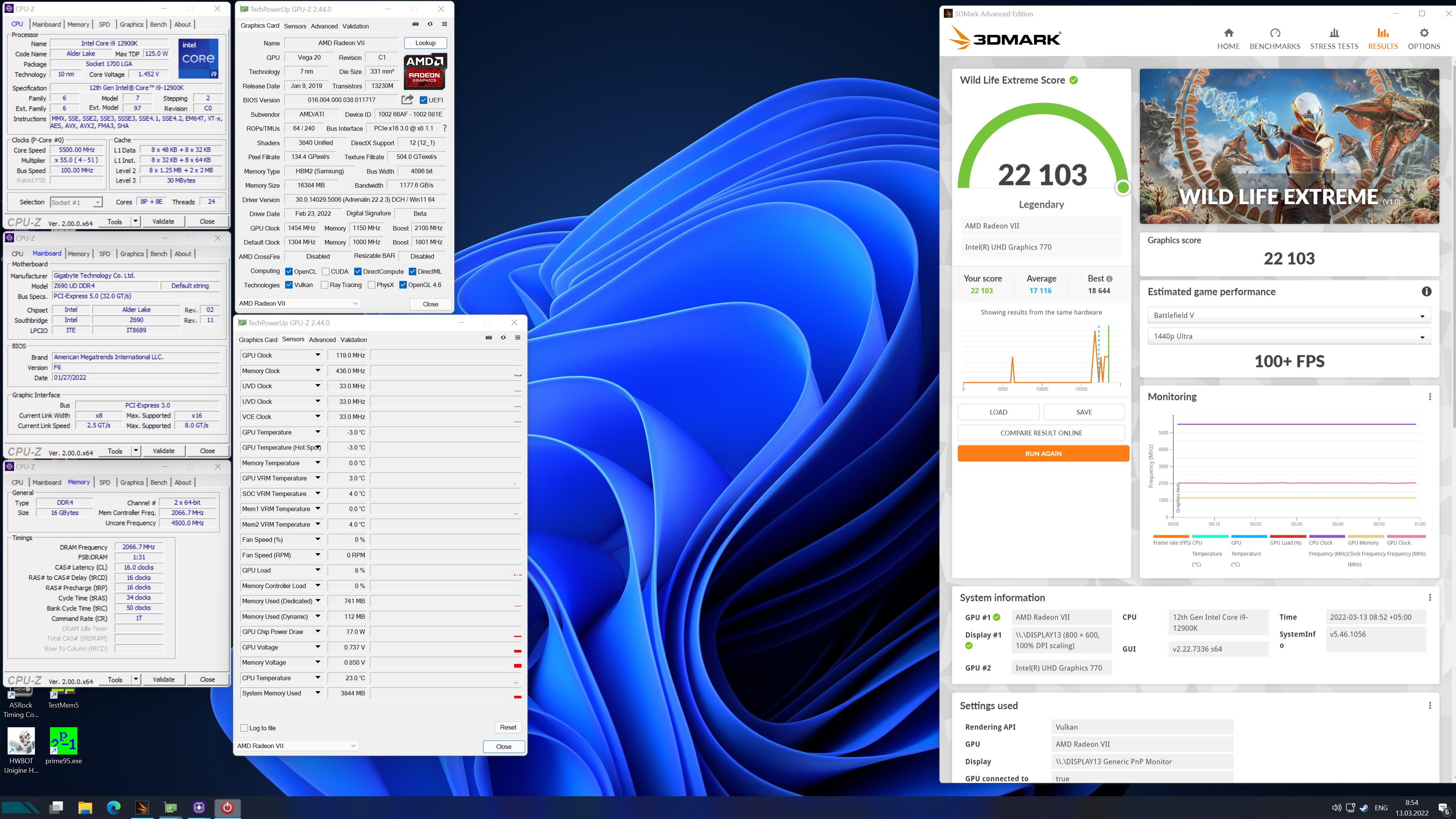Open Sensors tab in top GPU-Z window

(x=295, y=26)
